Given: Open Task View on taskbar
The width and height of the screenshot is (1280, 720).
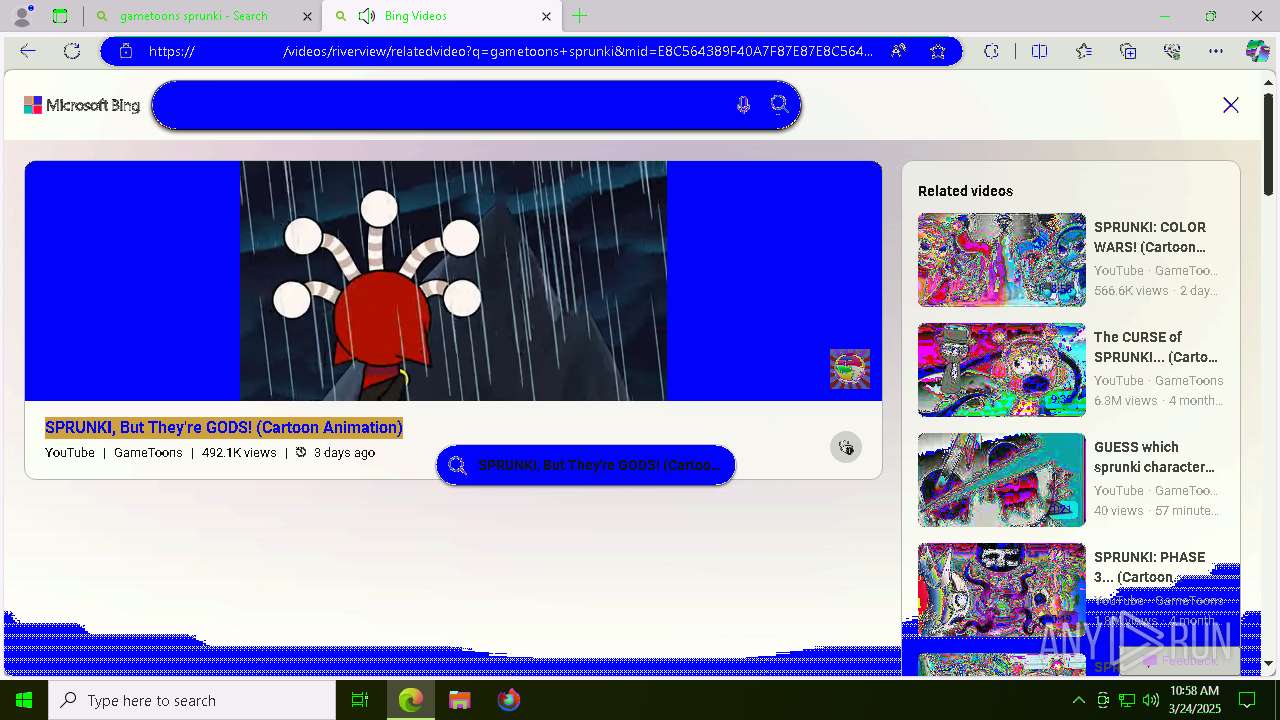Looking at the screenshot, I should pyautogui.click(x=360, y=700).
